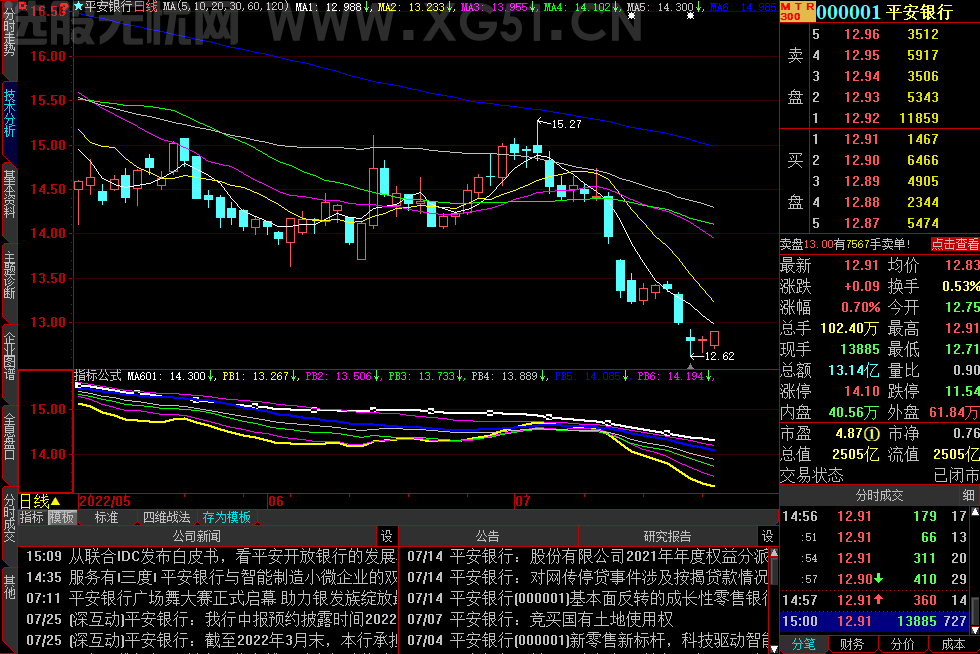
Task: Click the 2022/05 date axis label
Action: click(x=105, y=501)
